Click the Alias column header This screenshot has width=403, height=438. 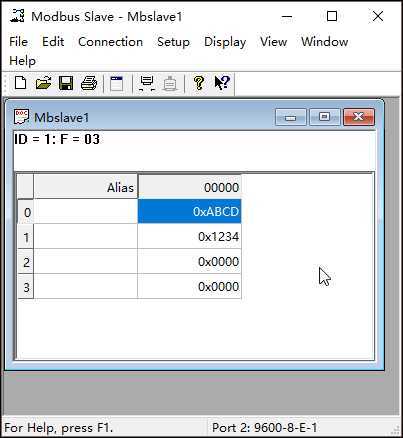click(86, 187)
